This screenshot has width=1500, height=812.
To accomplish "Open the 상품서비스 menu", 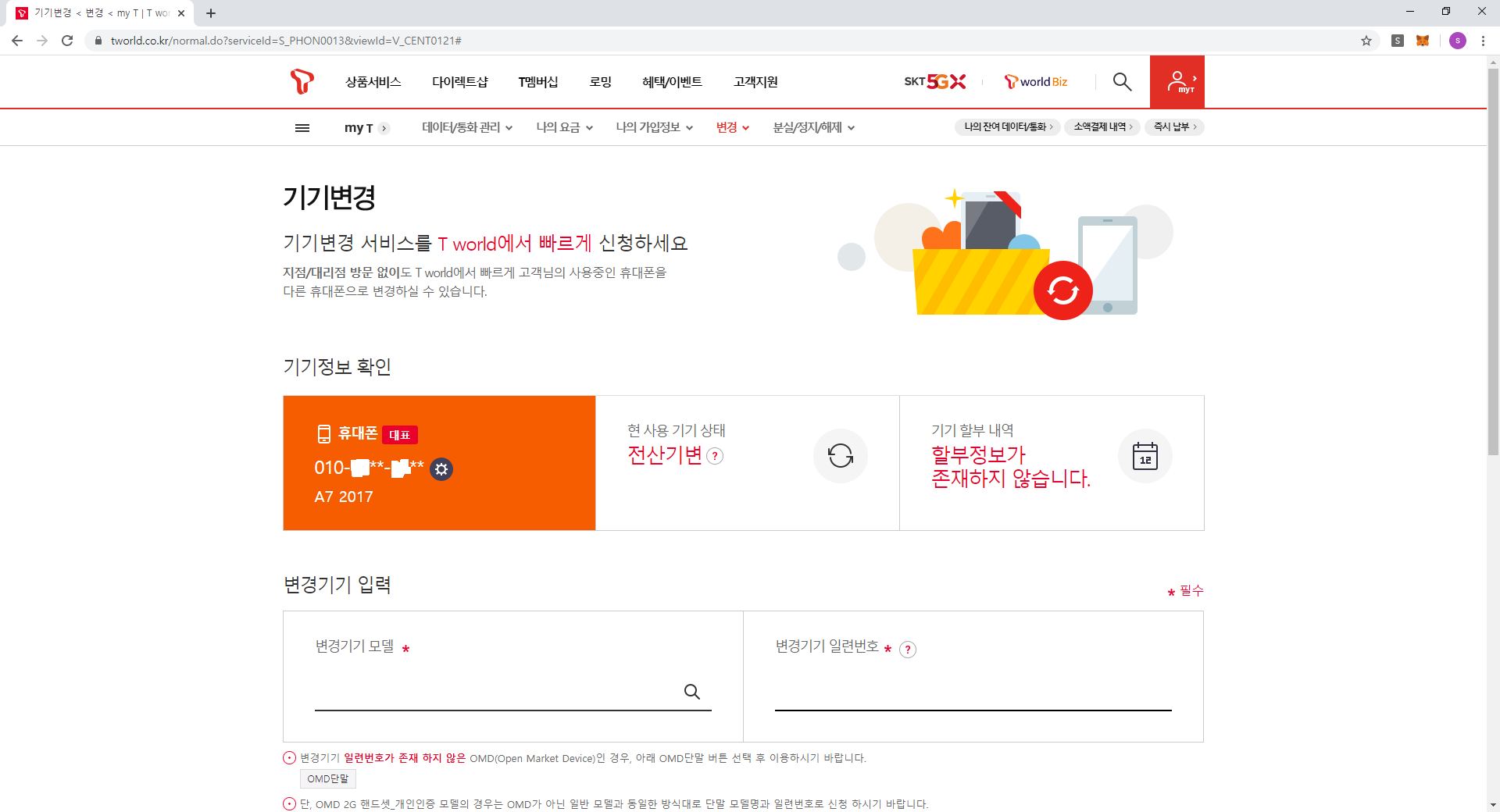I will coord(373,82).
